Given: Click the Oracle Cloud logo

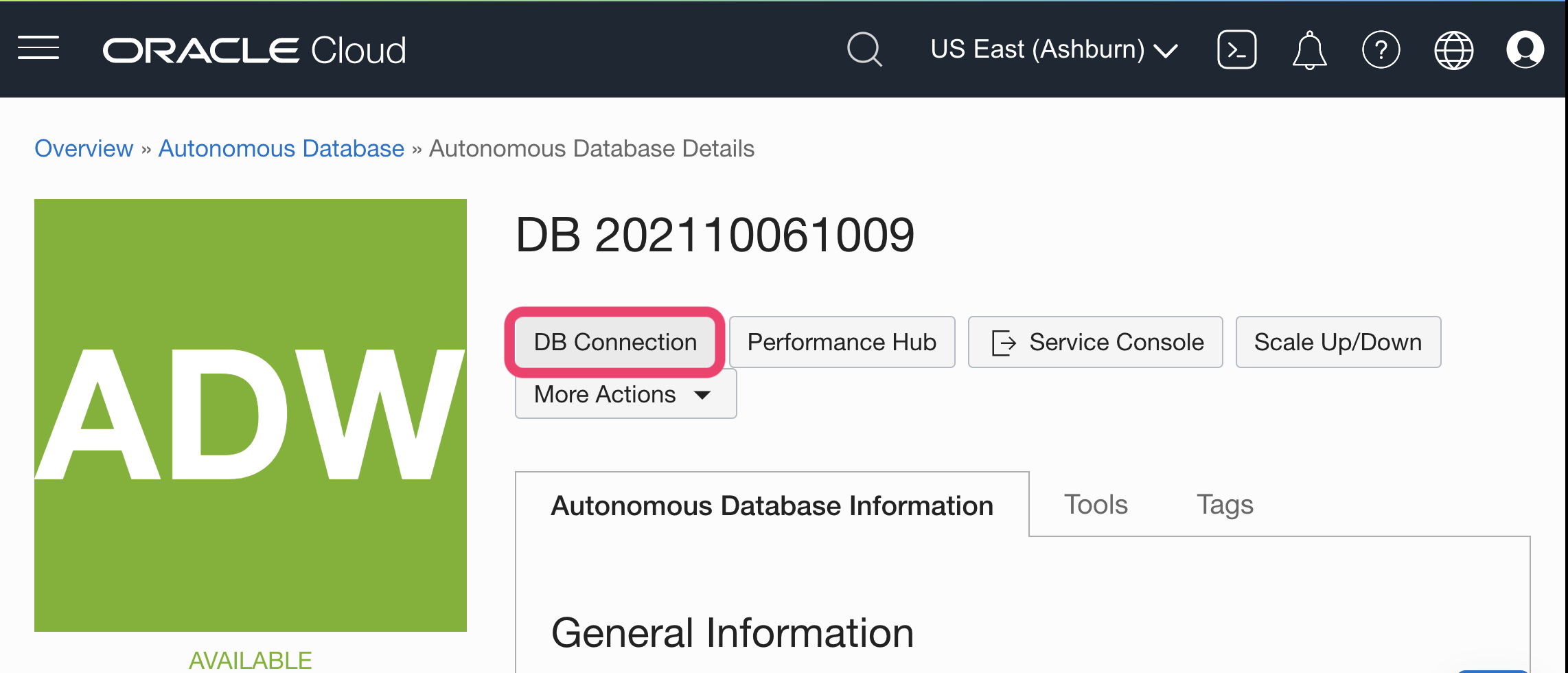Looking at the screenshot, I should pos(254,49).
